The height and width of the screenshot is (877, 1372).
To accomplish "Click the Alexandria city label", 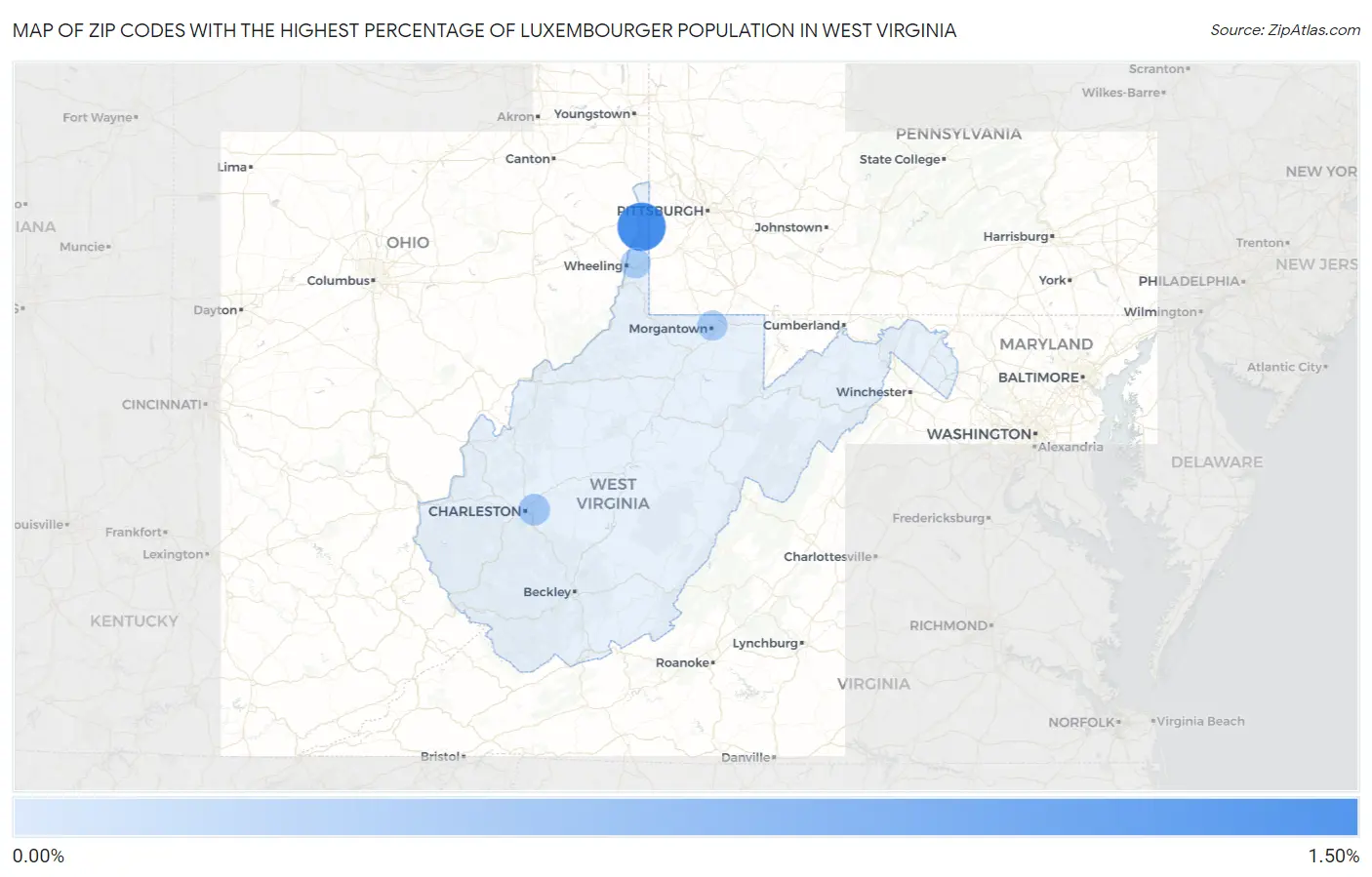I will click(x=1070, y=447).
